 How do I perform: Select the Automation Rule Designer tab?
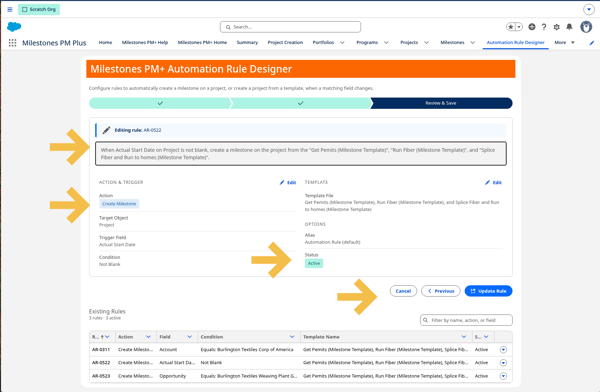pos(515,42)
